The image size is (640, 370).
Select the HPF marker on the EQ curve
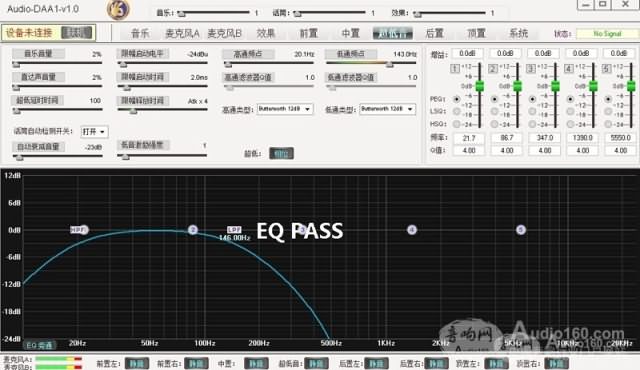pyautogui.click(x=78, y=230)
